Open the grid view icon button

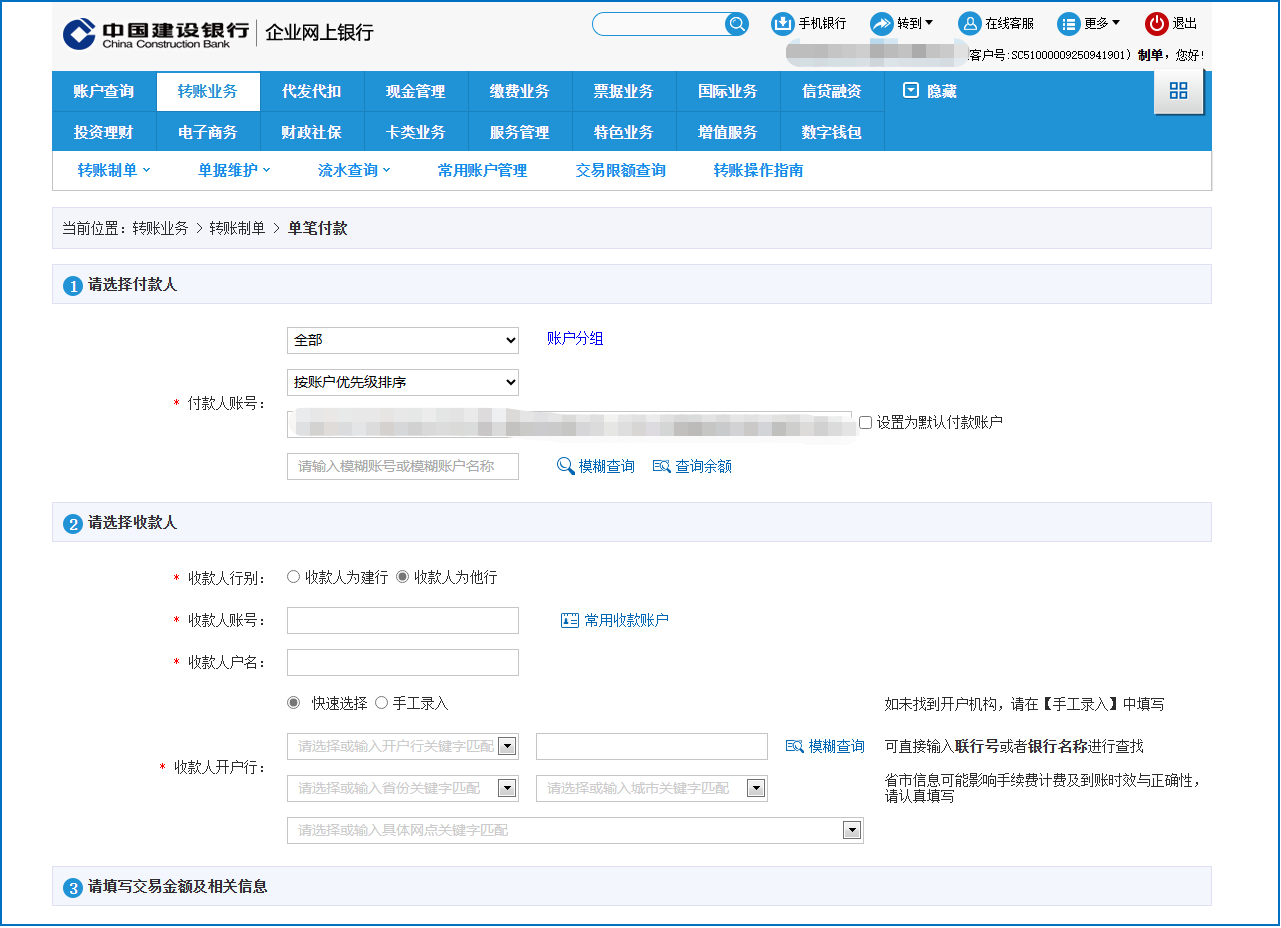[1178, 91]
